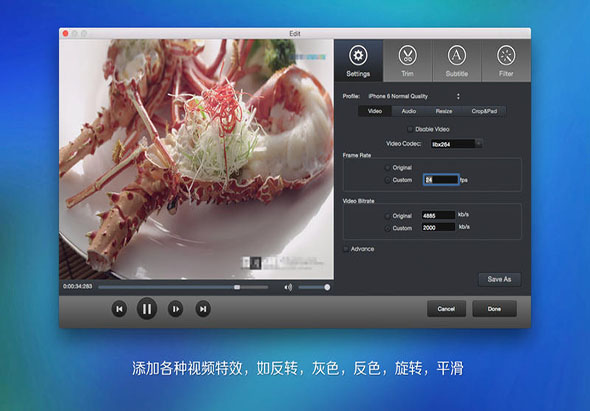This screenshot has height=411, width=590.
Task: Tick the Disable Video checkbox
Action: (410, 129)
